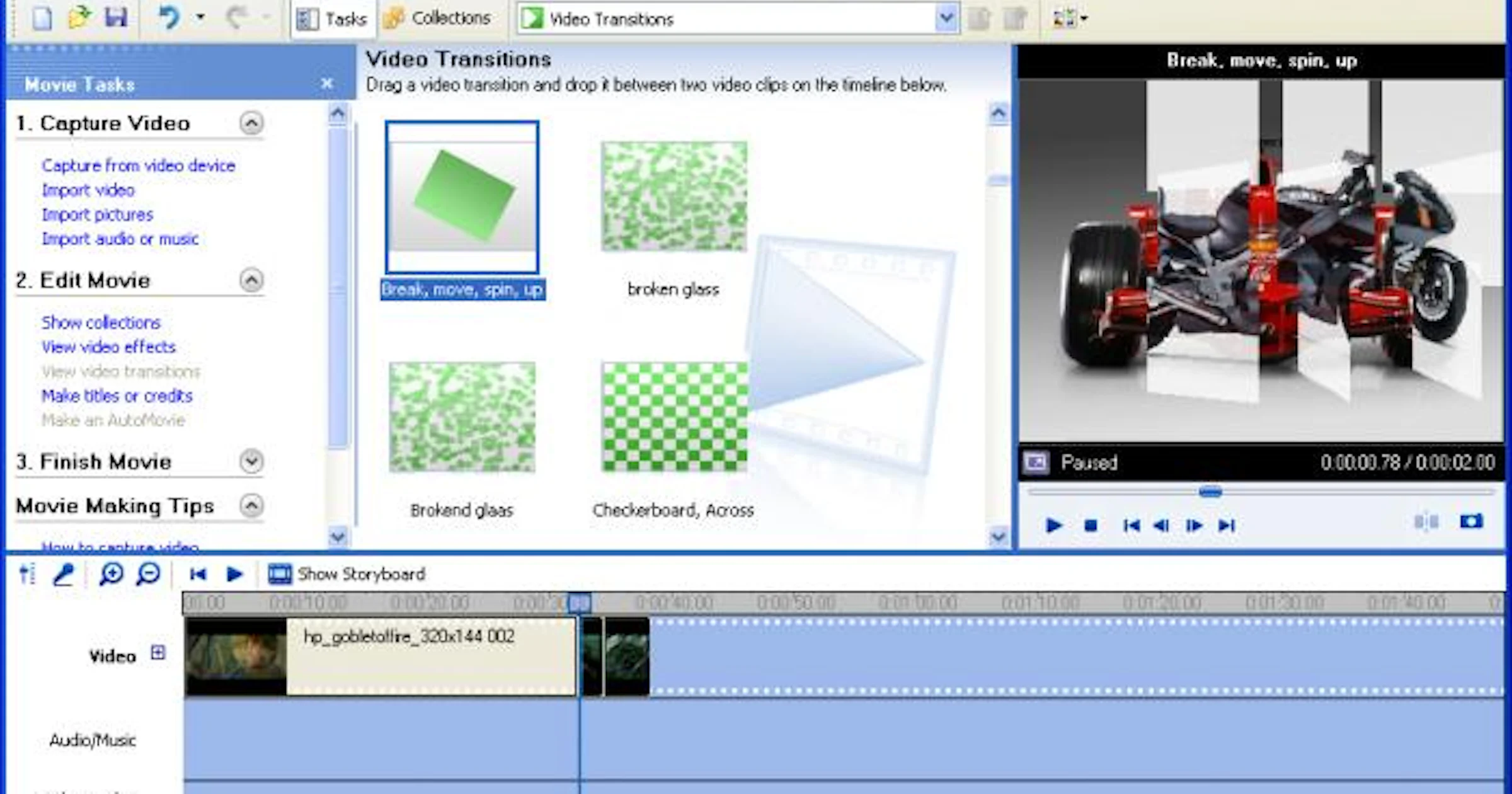Screen dimensions: 1512x794
Task: Click Import audio or music link
Action: click(120, 239)
